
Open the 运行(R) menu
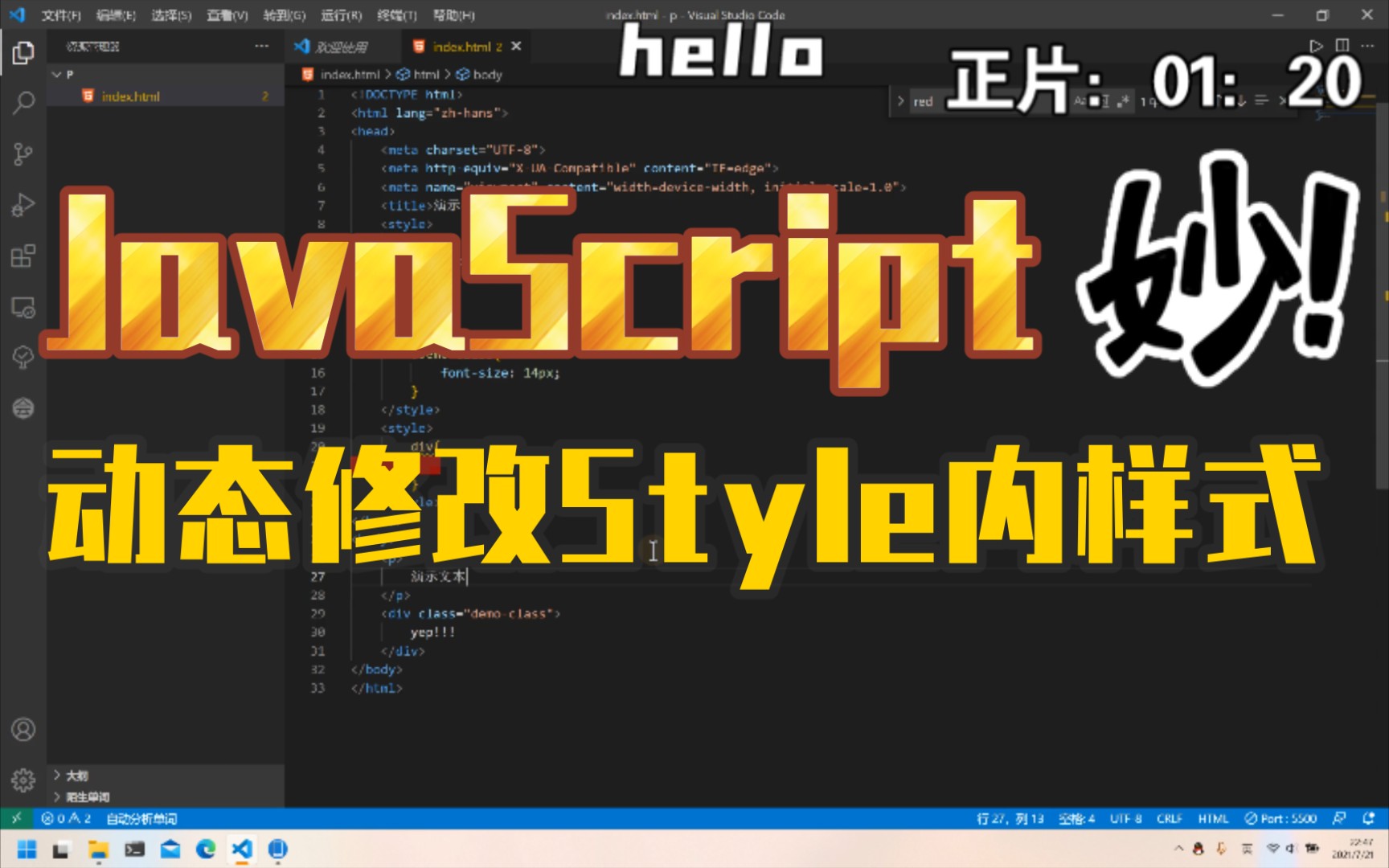(x=341, y=15)
